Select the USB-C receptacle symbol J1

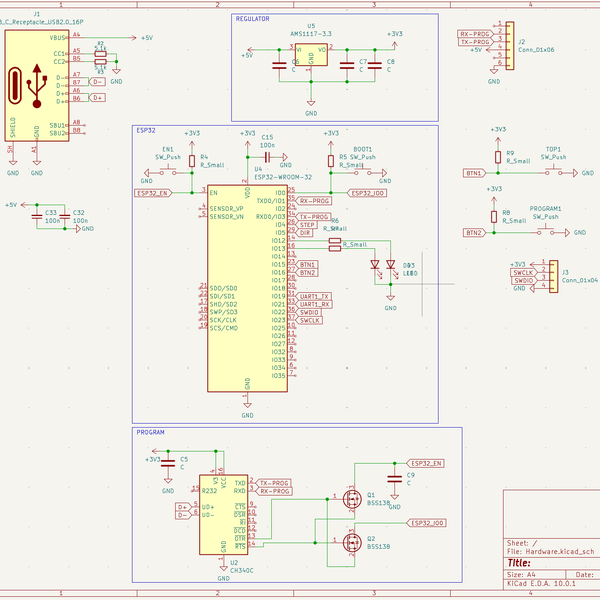pyautogui.click(x=37, y=85)
